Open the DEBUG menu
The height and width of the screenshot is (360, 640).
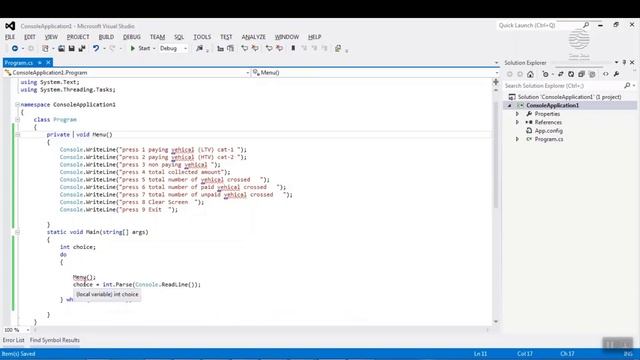tap(132, 37)
